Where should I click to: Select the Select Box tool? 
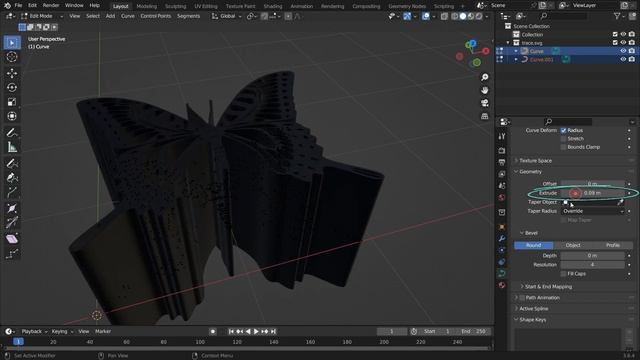click(x=12, y=42)
